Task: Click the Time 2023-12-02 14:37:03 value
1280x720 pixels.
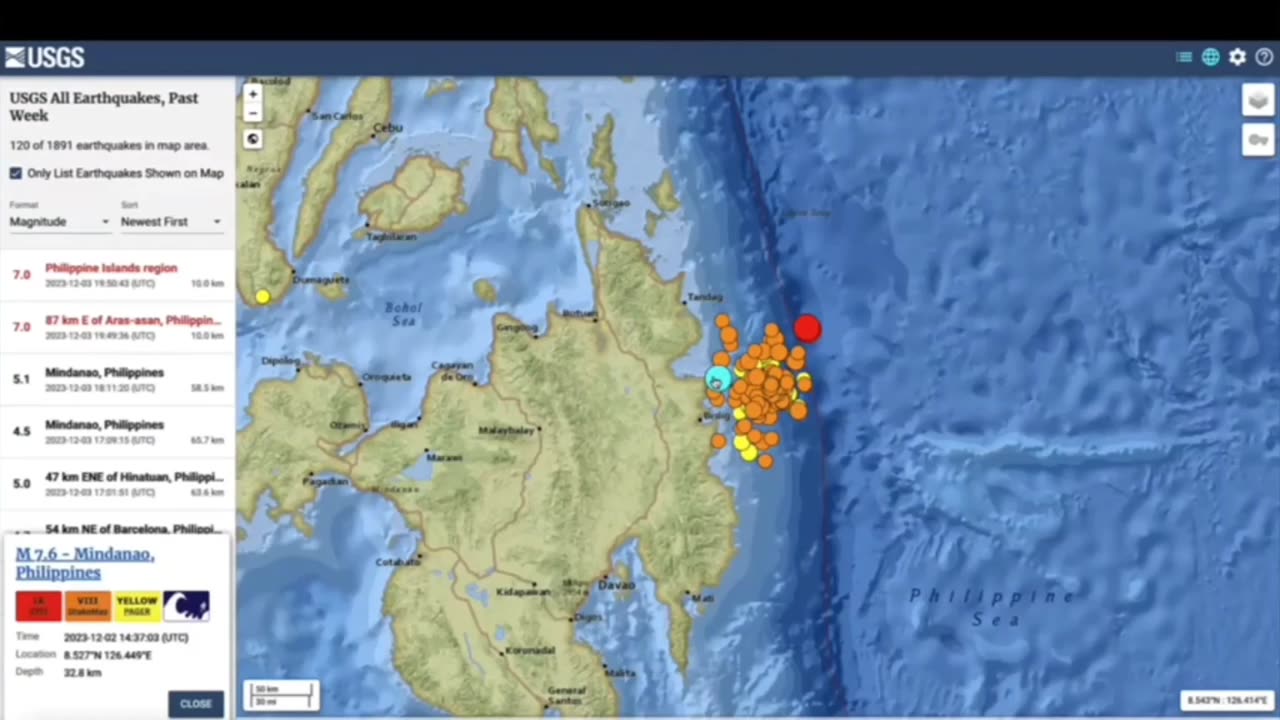Action: pos(126,637)
